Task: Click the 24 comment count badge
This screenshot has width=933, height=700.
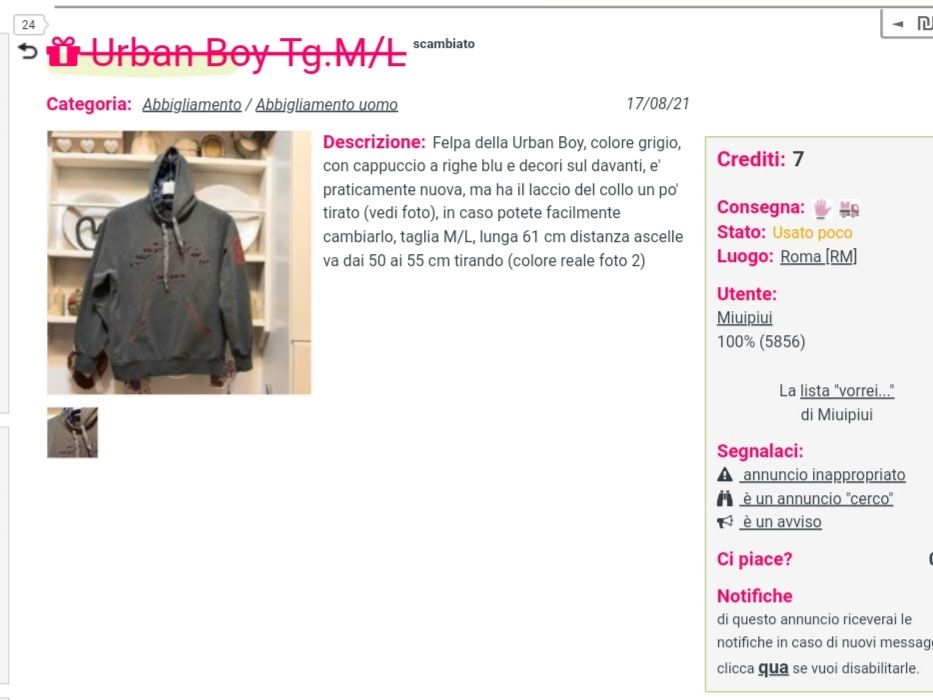Action: pyautogui.click(x=29, y=25)
